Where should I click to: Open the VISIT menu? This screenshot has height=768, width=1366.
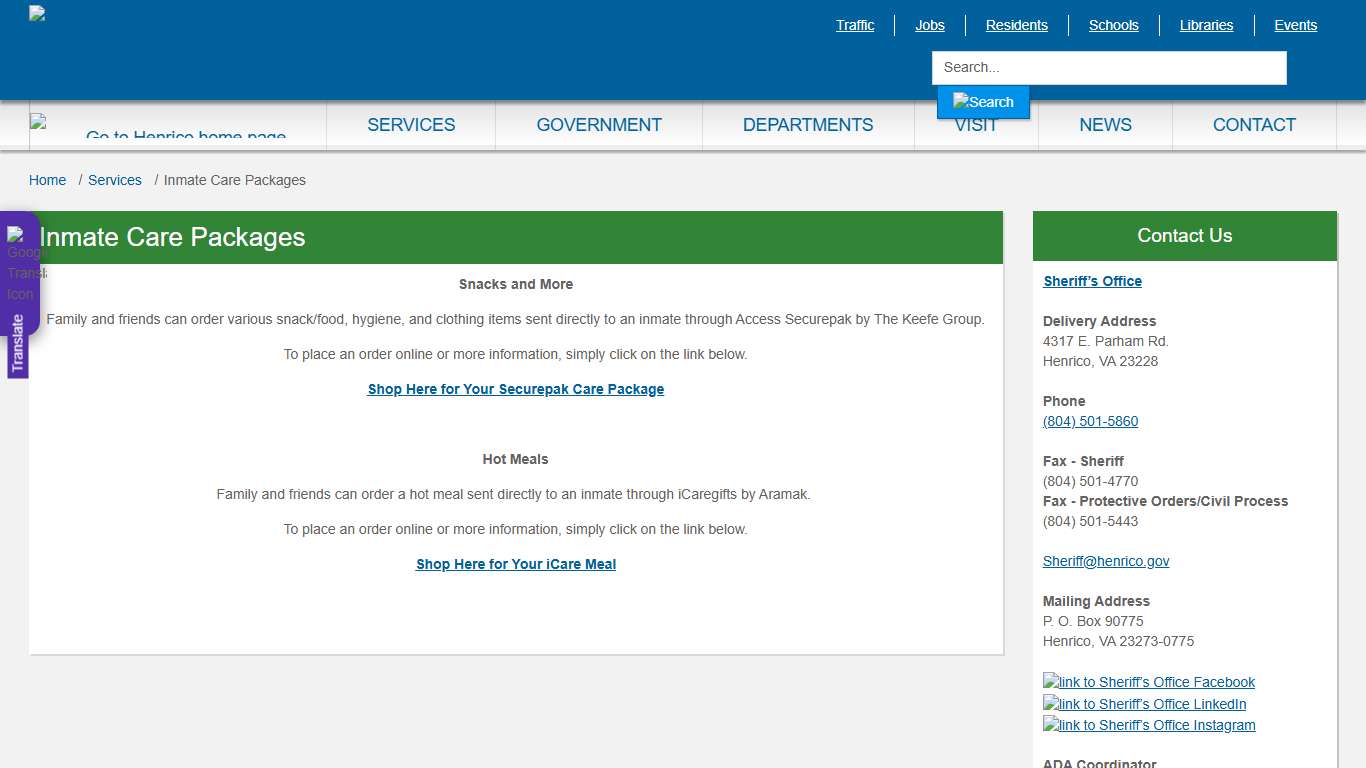pos(976,124)
